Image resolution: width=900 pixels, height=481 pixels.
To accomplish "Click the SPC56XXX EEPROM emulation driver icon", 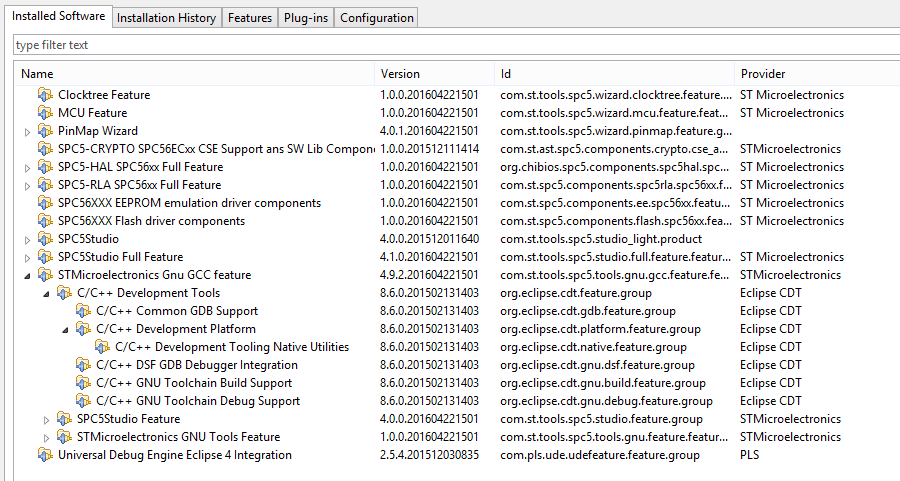I will click(x=45, y=203).
